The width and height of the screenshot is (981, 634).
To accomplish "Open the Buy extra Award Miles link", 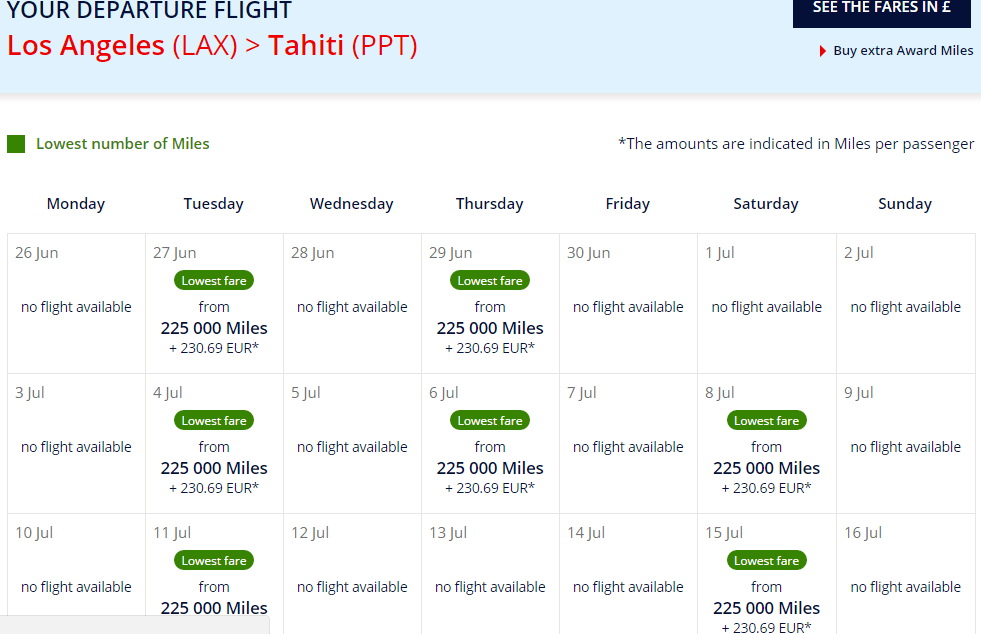I will (903, 51).
